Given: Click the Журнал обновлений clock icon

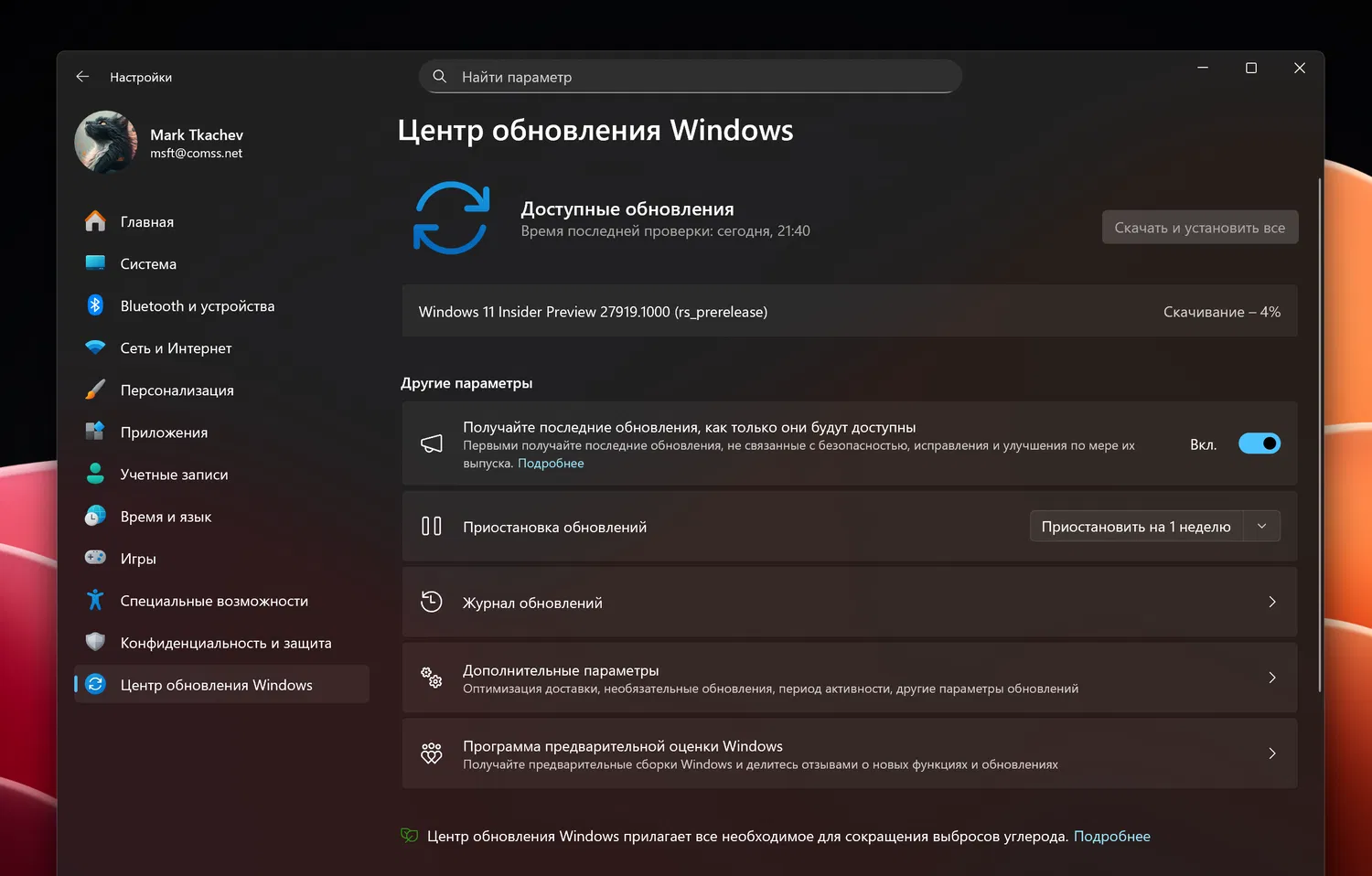Looking at the screenshot, I should tap(431, 602).
